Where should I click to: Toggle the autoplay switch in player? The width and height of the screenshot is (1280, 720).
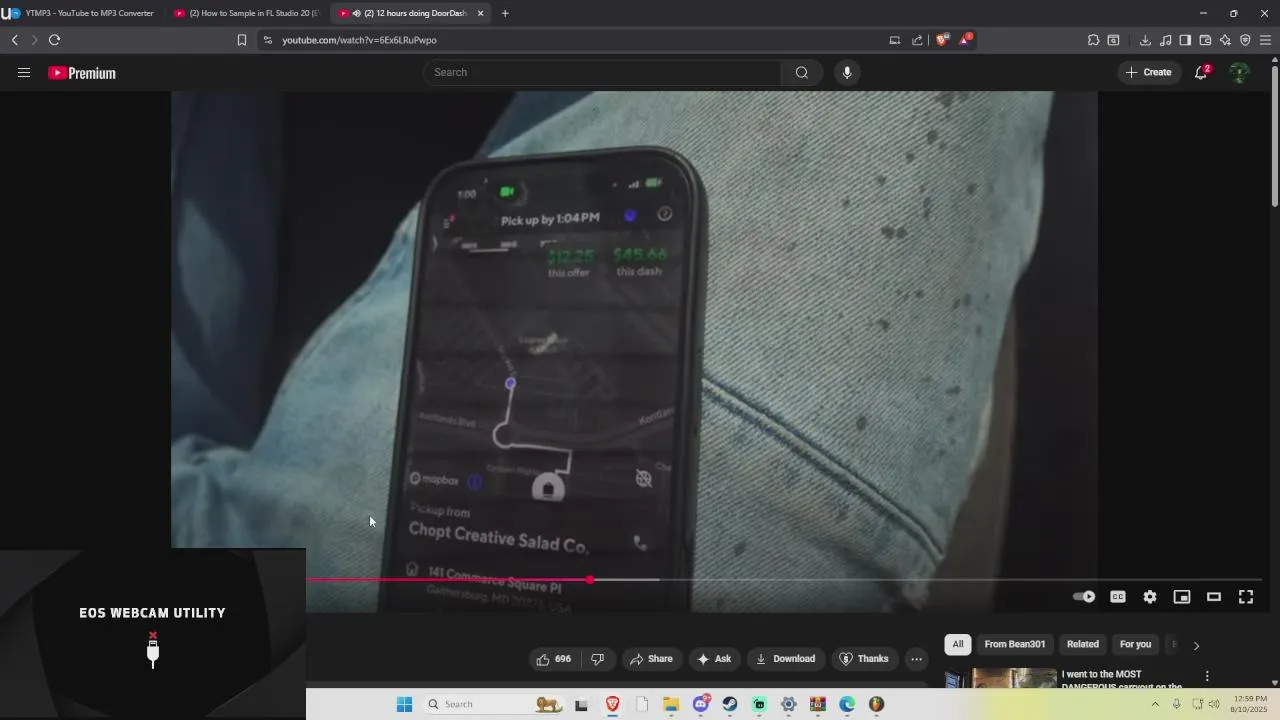1084,597
